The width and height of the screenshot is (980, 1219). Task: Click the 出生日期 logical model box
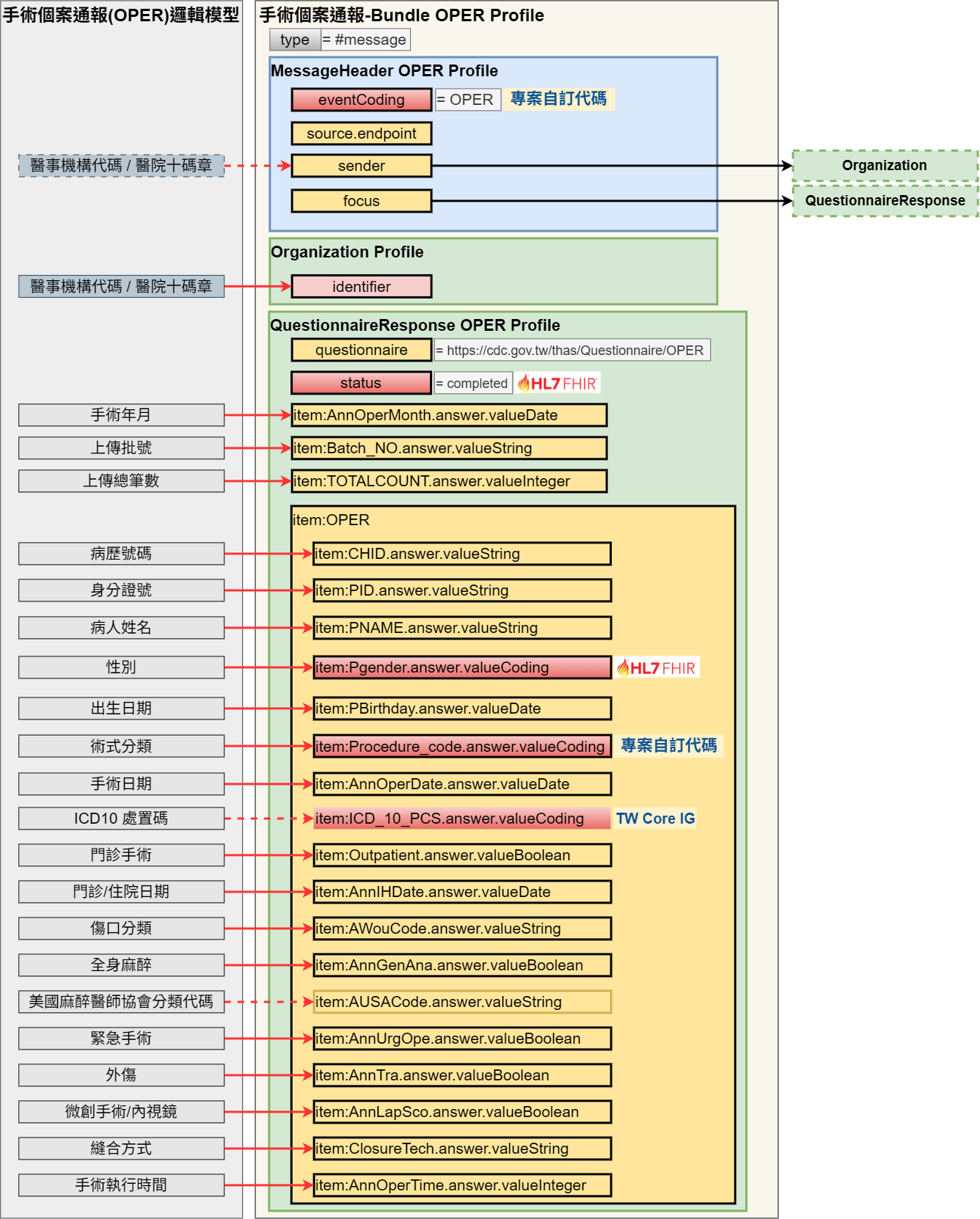point(122,709)
